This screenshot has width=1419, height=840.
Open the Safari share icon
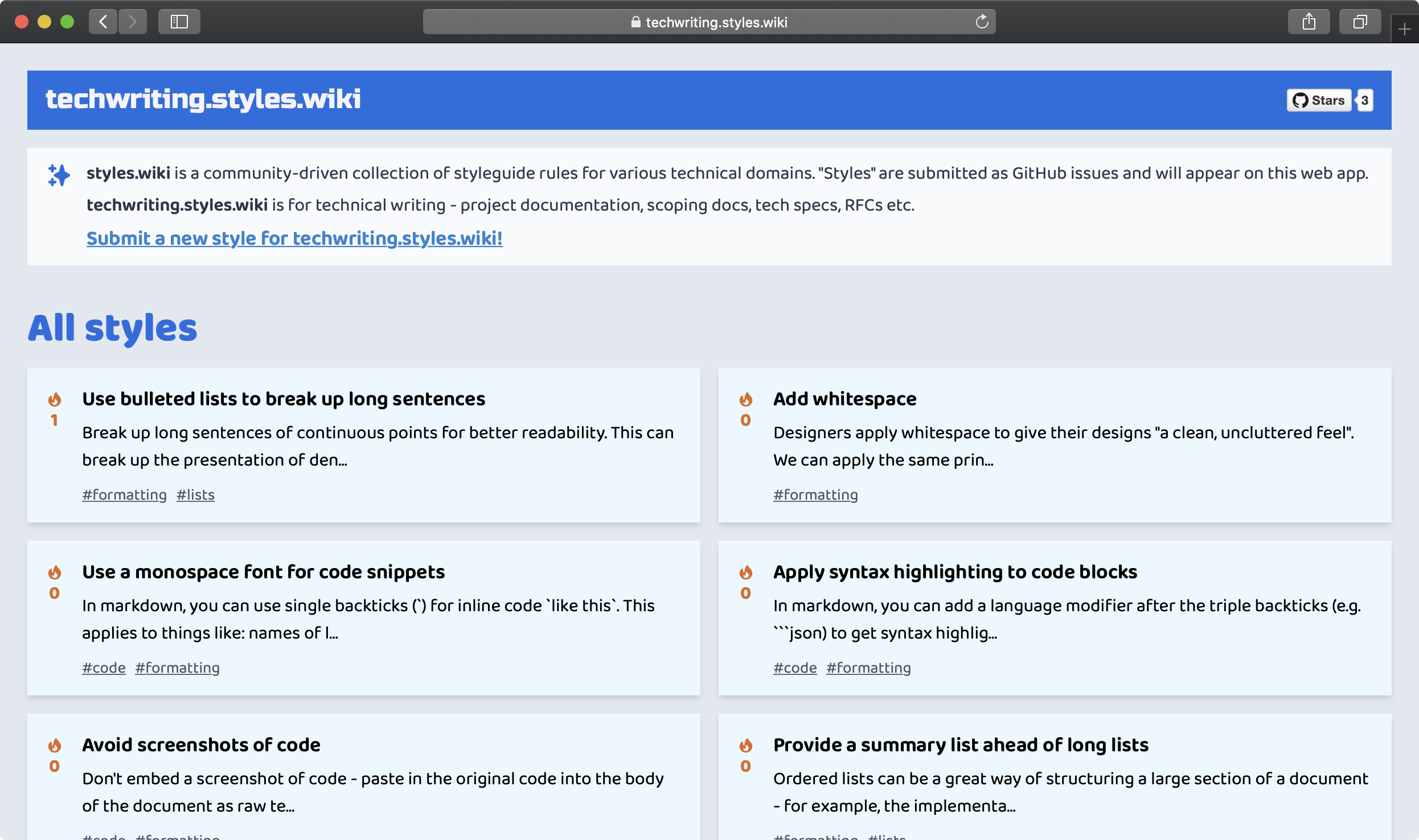click(x=1309, y=22)
